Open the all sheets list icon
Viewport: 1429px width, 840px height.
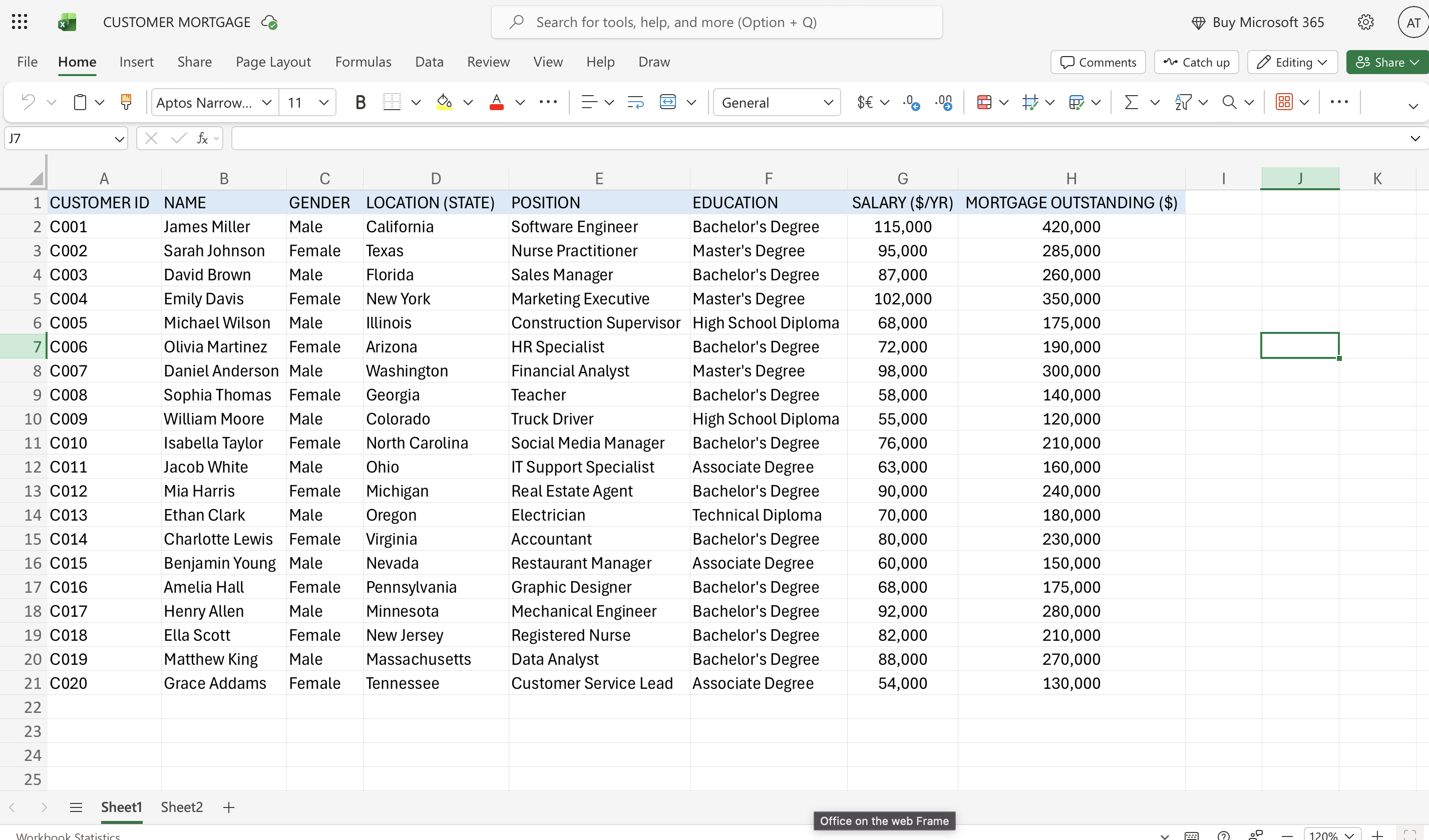click(x=76, y=807)
